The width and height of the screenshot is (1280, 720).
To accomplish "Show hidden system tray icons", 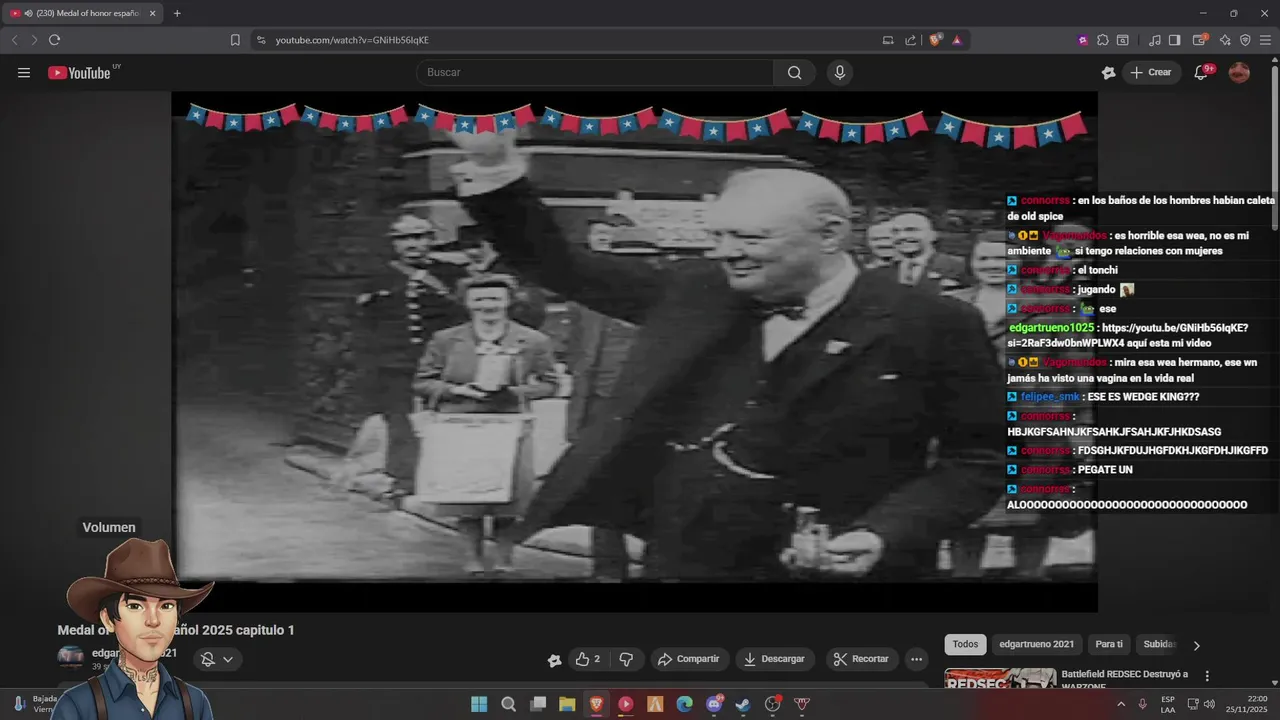I will click(1120, 704).
